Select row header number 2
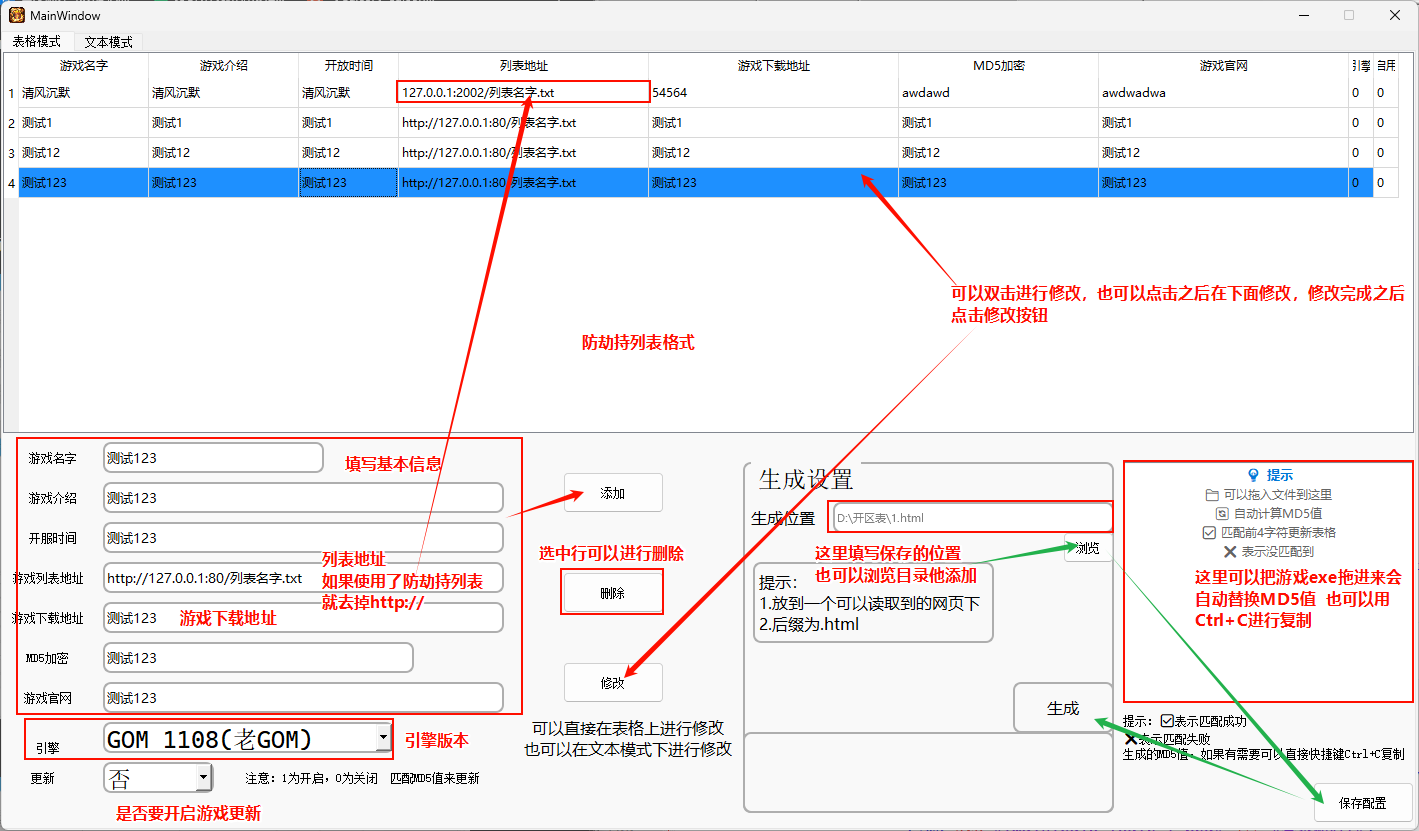The height and width of the screenshot is (831, 1419). [x=11, y=123]
